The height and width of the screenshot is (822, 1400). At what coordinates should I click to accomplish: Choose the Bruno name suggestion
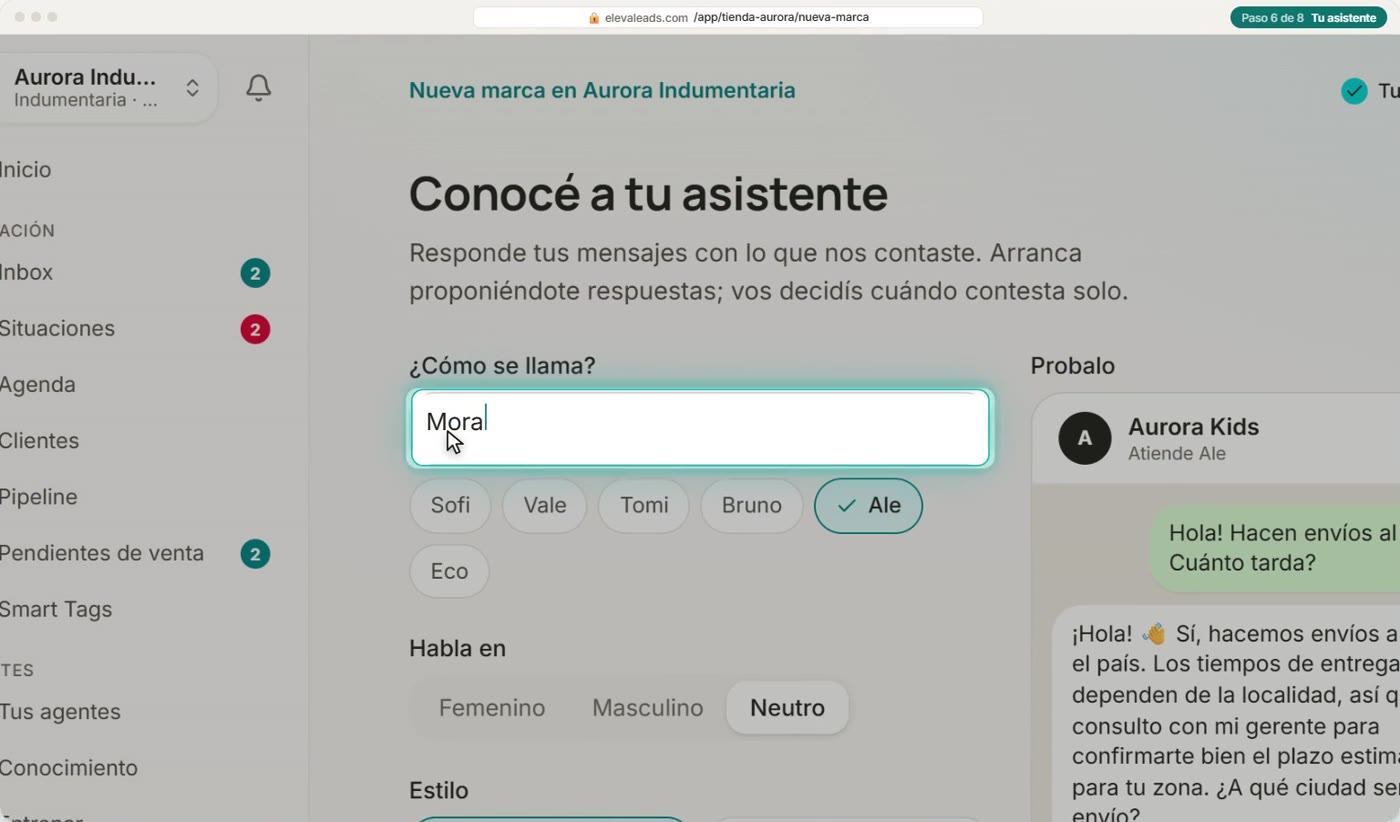tap(752, 505)
